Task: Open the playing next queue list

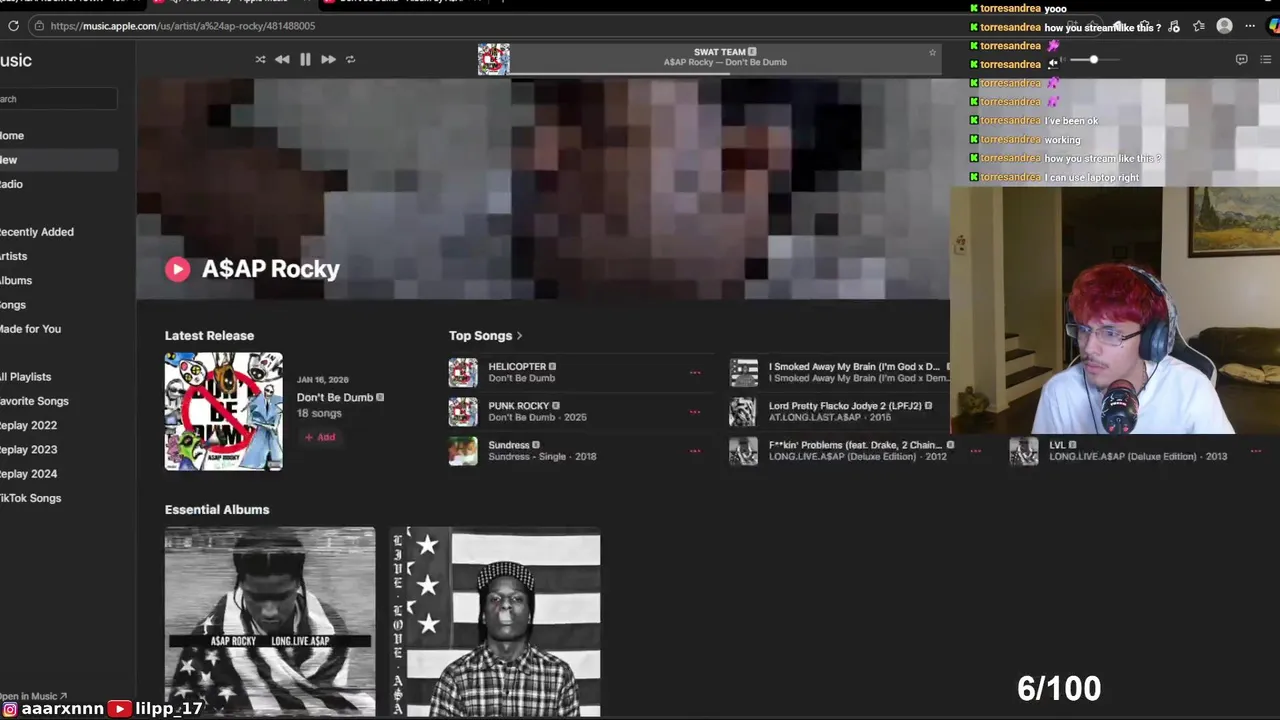Action: coord(1266,59)
